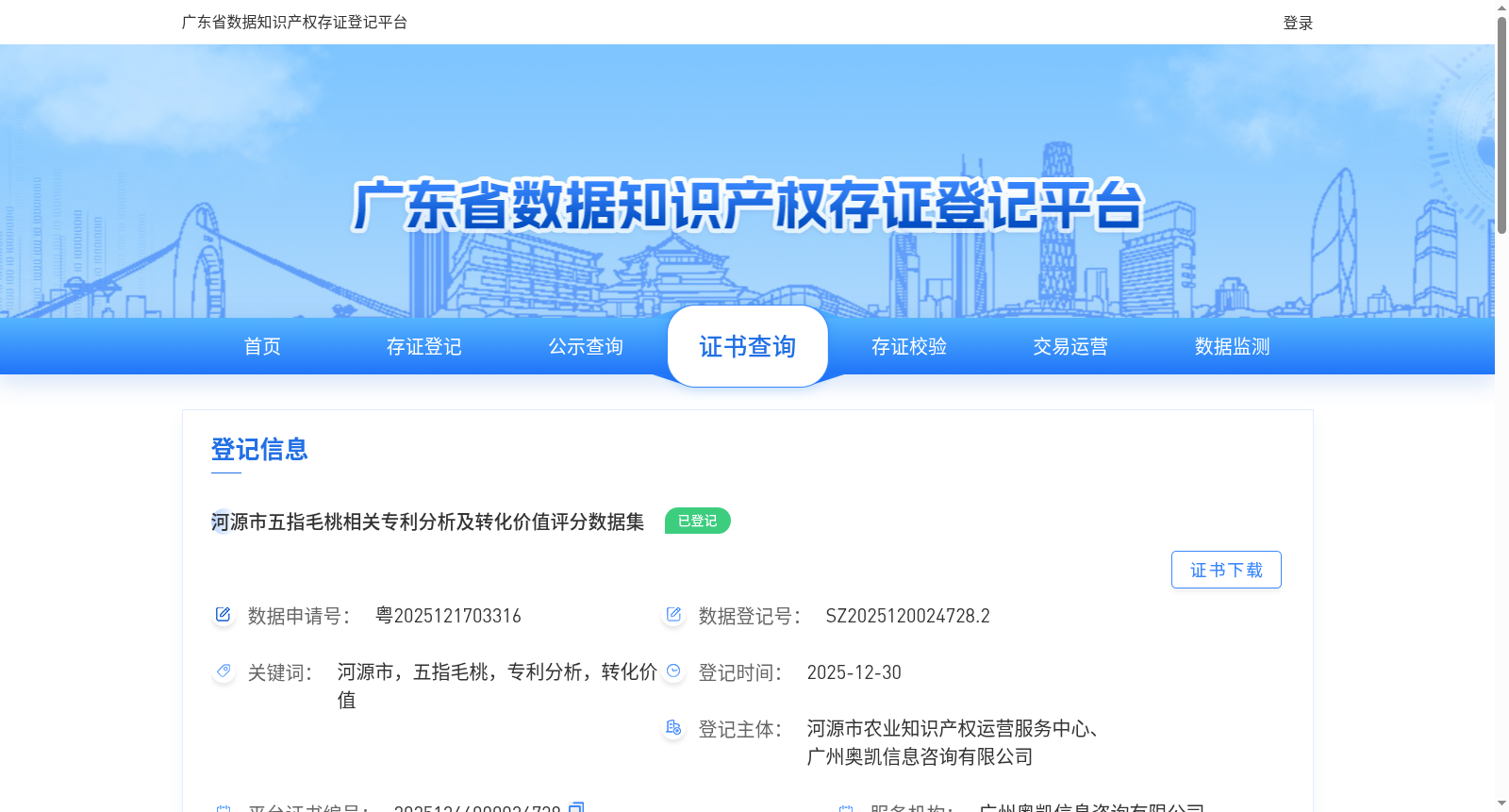The height and width of the screenshot is (812, 1509).
Task: Open the 交易运营 navigation tab
Action: (1070, 346)
